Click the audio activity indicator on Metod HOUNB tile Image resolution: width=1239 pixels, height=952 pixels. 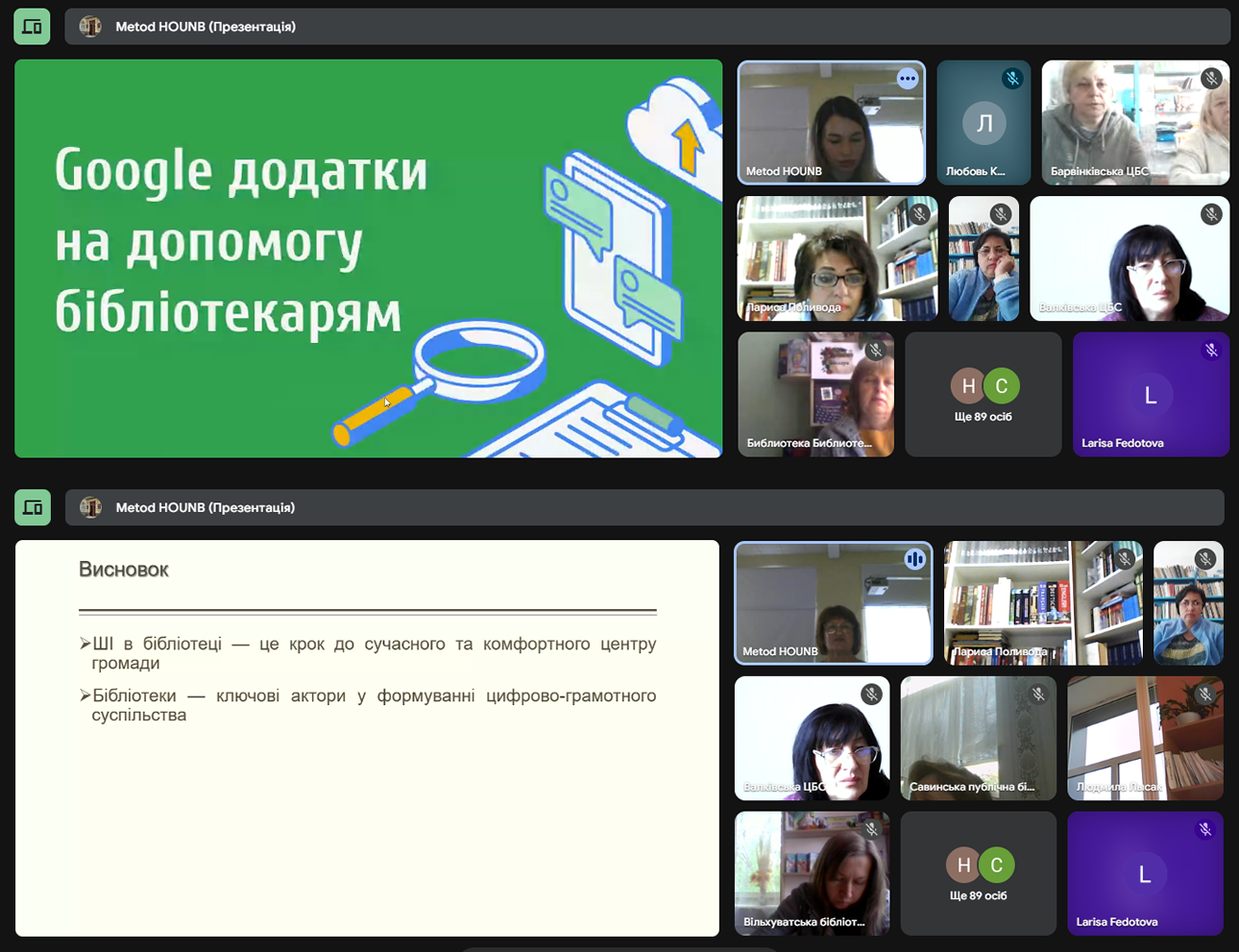(914, 558)
